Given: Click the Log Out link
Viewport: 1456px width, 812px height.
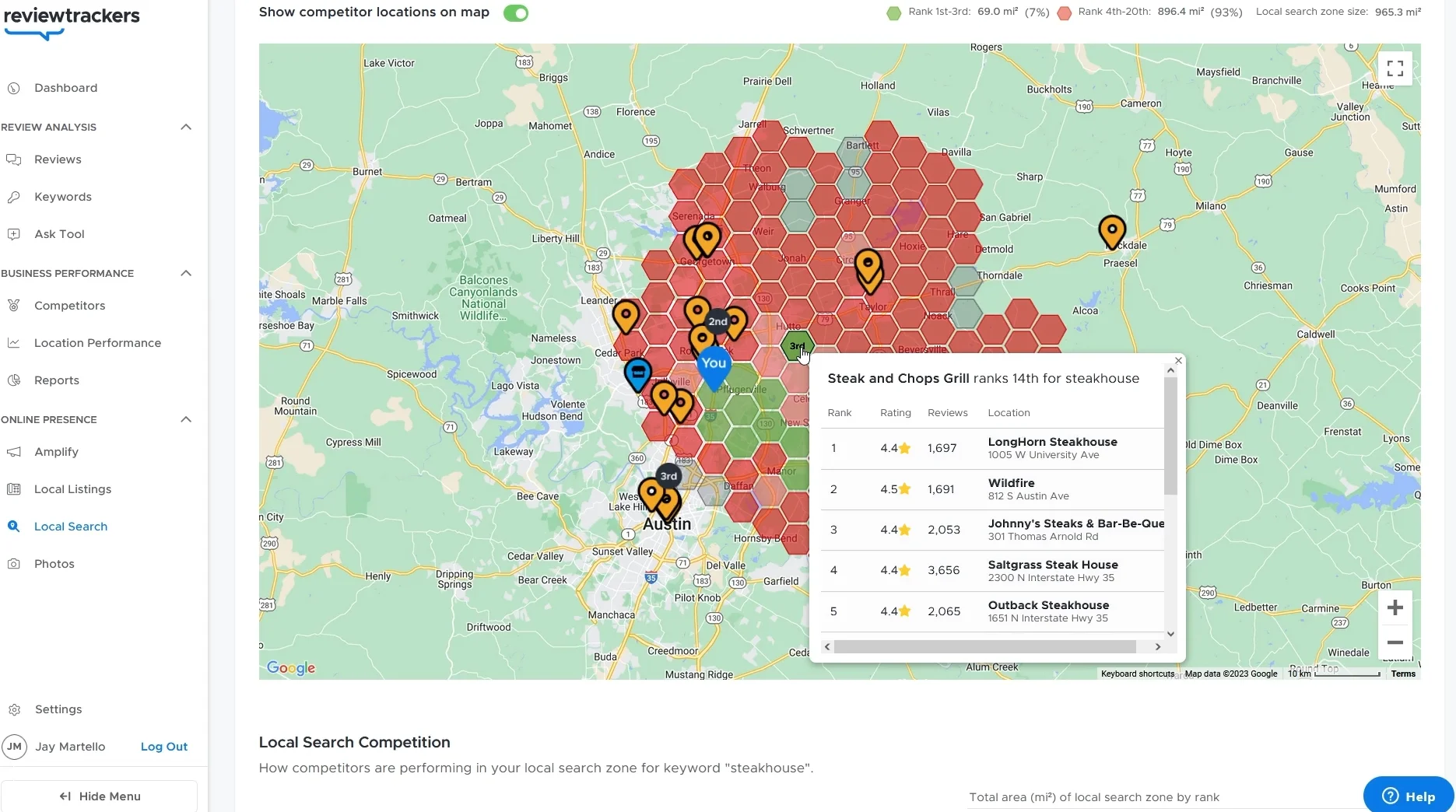Looking at the screenshot, I should [x=163, y=746].
